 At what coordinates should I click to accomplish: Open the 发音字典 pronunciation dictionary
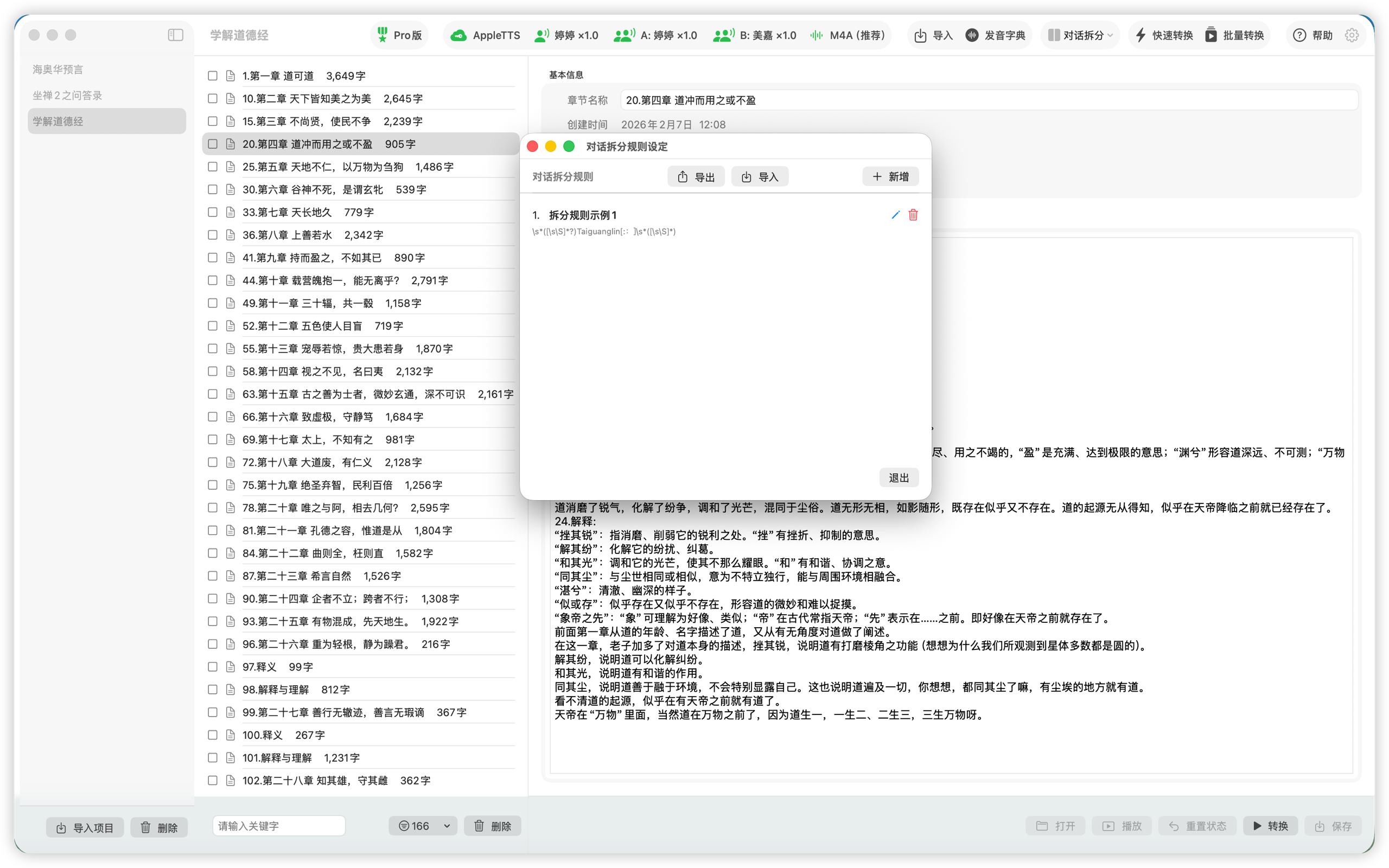995,35
